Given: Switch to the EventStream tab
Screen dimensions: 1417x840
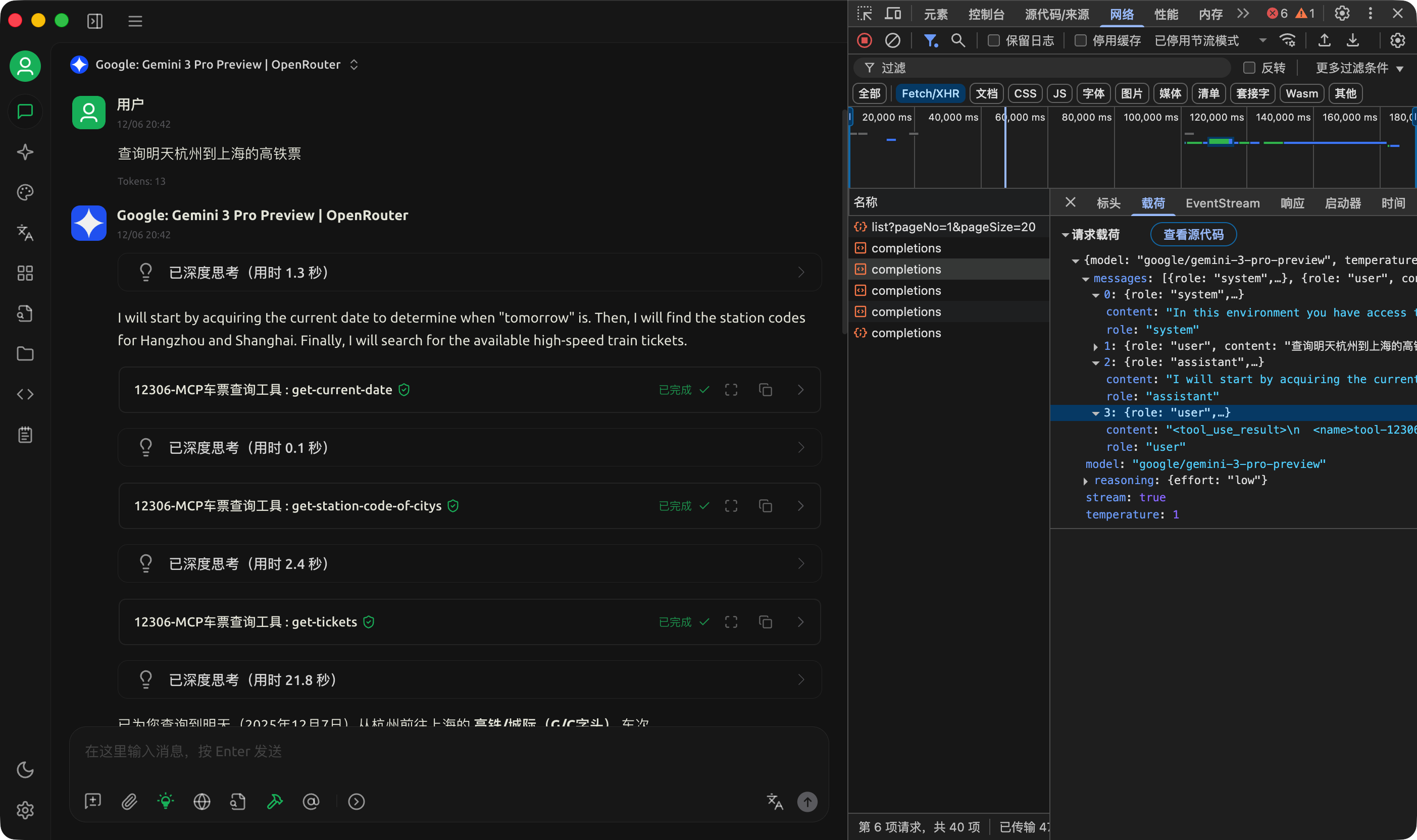Looking at the screenshot, I should (x=1222, y=203).
